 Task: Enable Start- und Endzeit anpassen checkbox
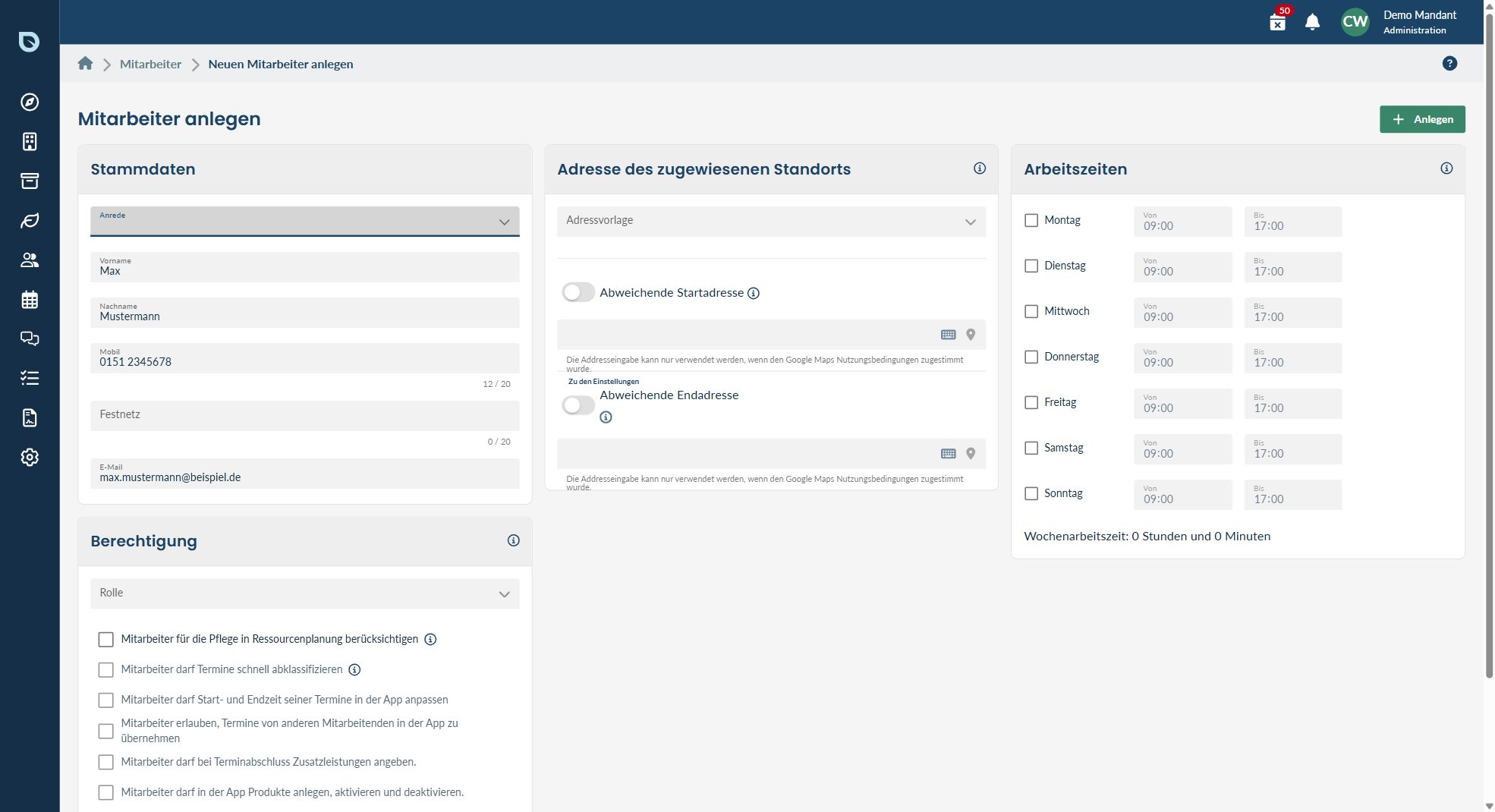(x=106, y=700)
